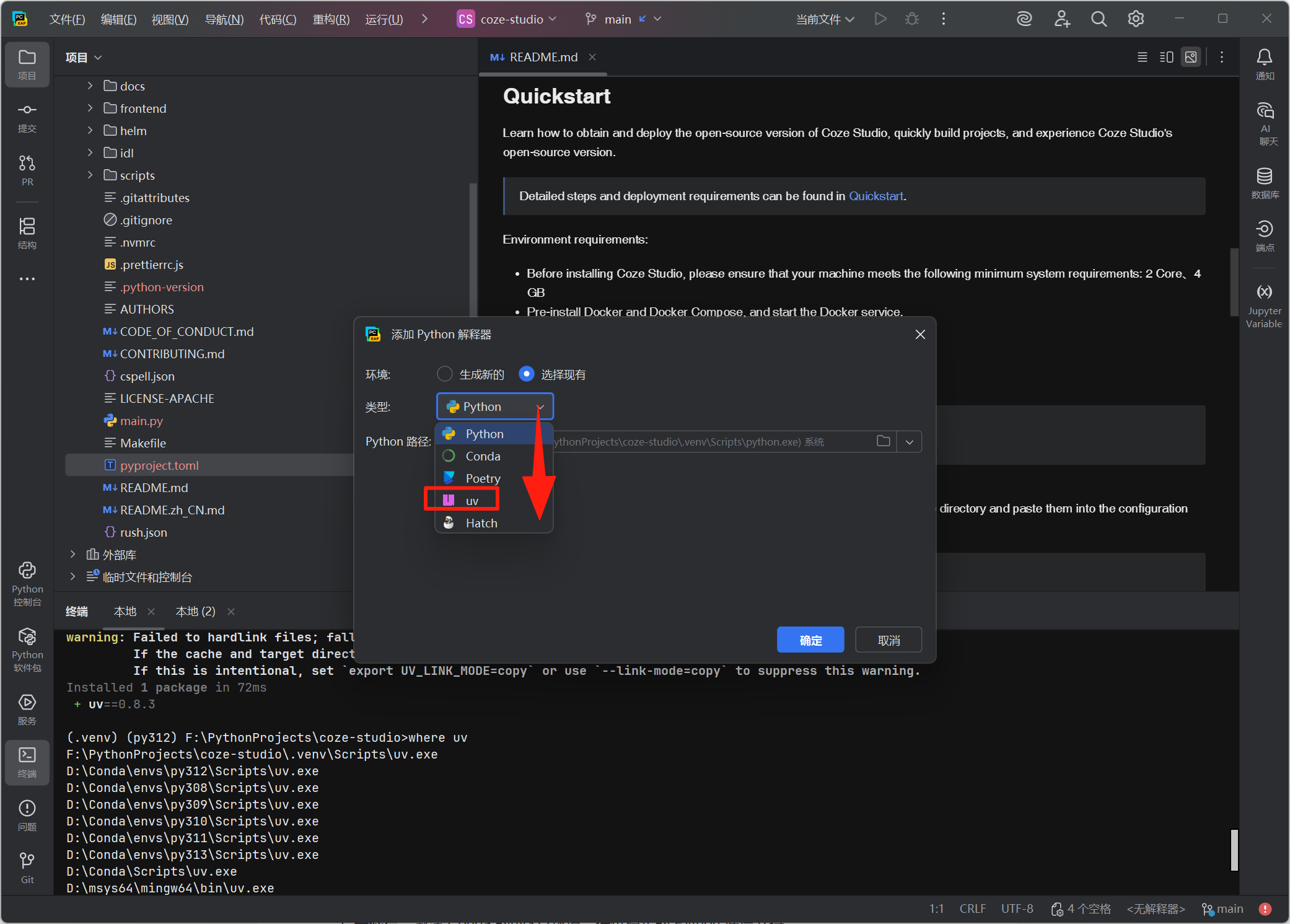Click the 取消 button
This screenshot has width=1290, height=924.
click(889, 640)
